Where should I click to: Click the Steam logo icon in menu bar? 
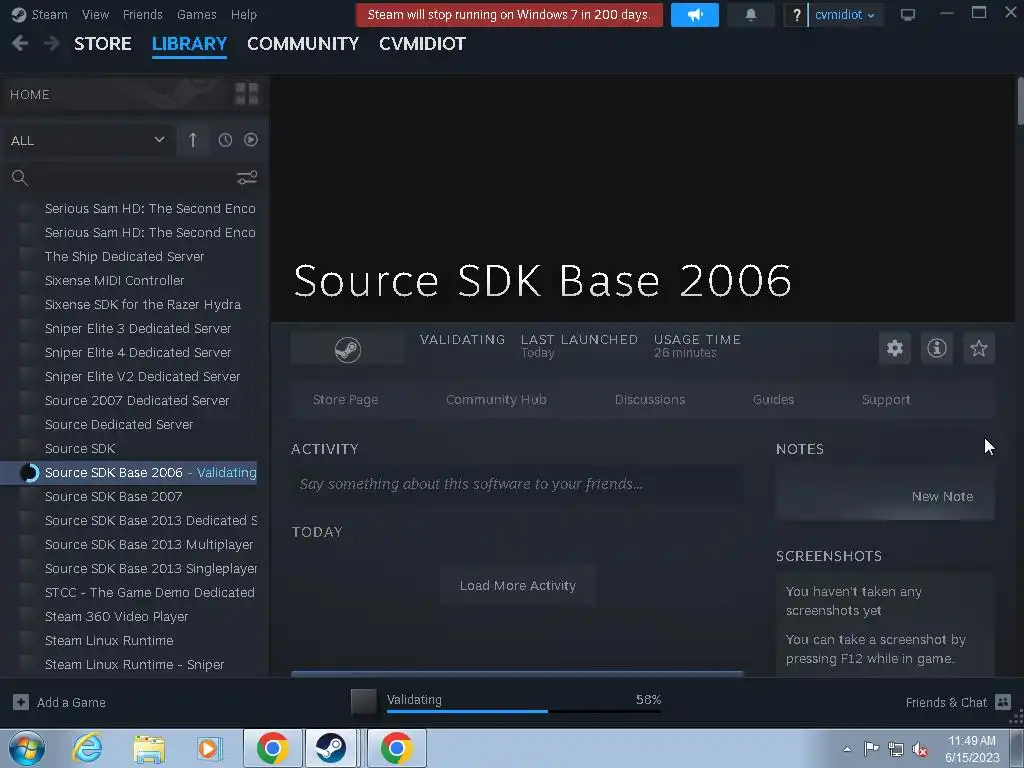point(19,14)
